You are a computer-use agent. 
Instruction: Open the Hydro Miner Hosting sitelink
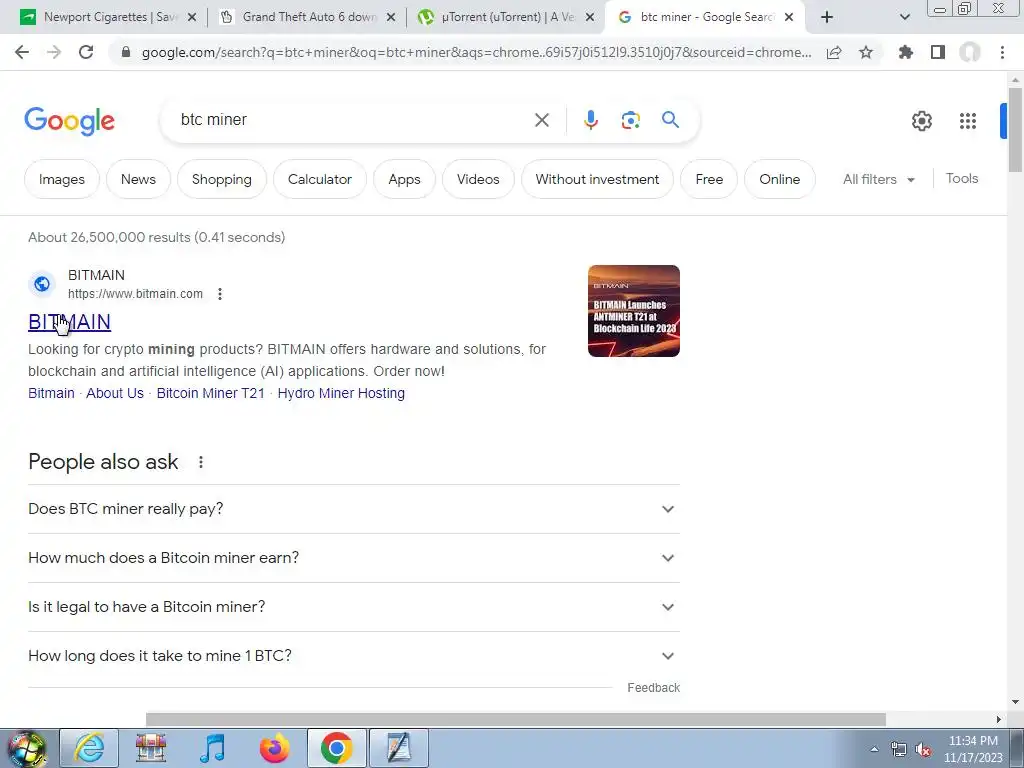click(341, 393)
